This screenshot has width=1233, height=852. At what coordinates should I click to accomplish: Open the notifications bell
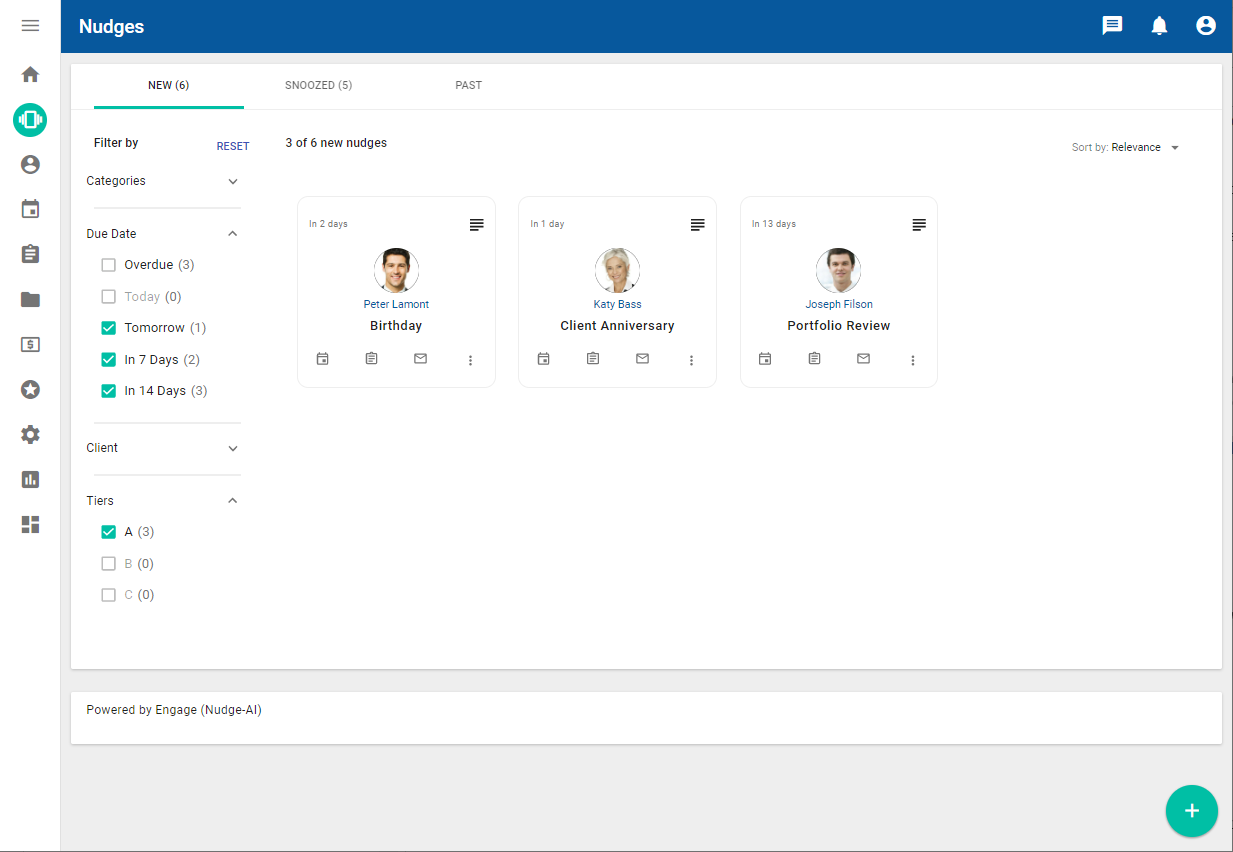pyautogui.click(x=1159, y=26)
